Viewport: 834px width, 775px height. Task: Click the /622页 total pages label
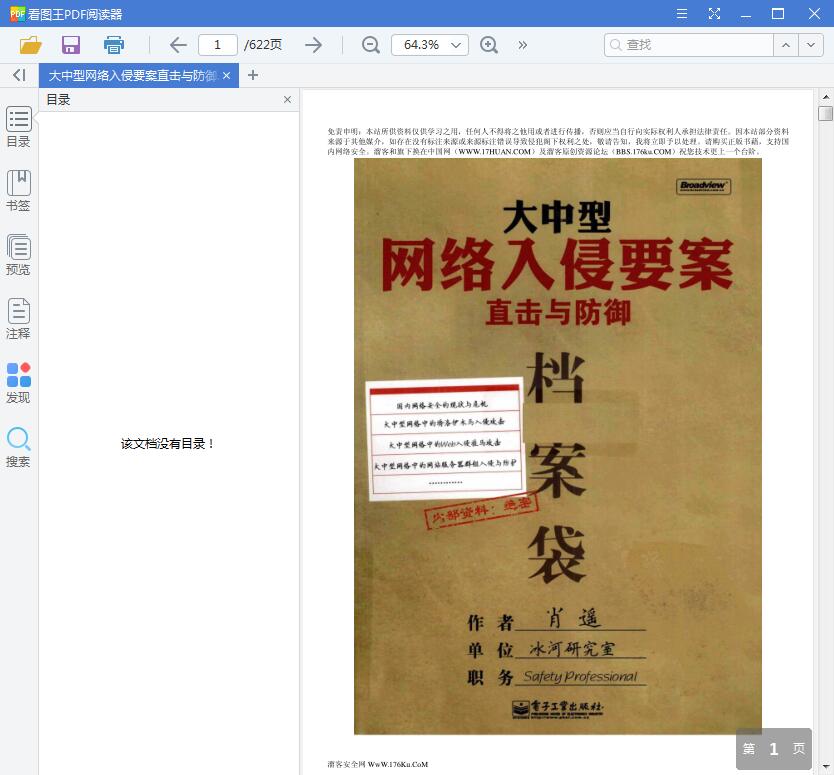pyautogui.click(x=263, y=45)
